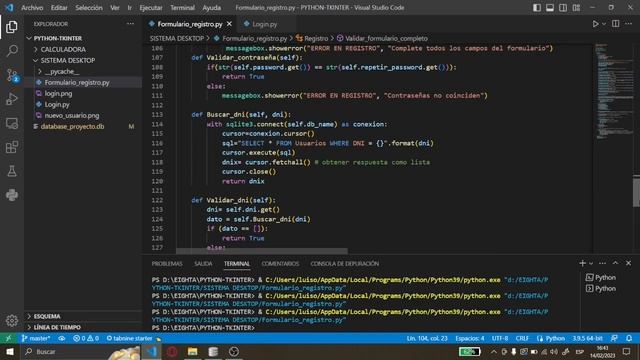Screen dimensions: 640x360
Task: Create a new terminal with plus icon
Action: pos(582,263)
